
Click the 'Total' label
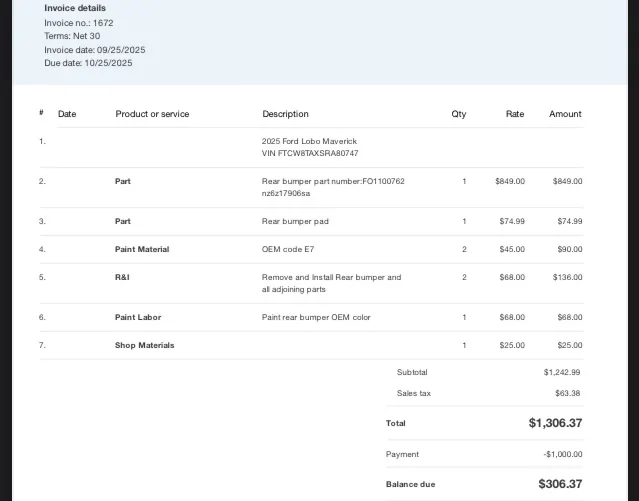point(395,423)
